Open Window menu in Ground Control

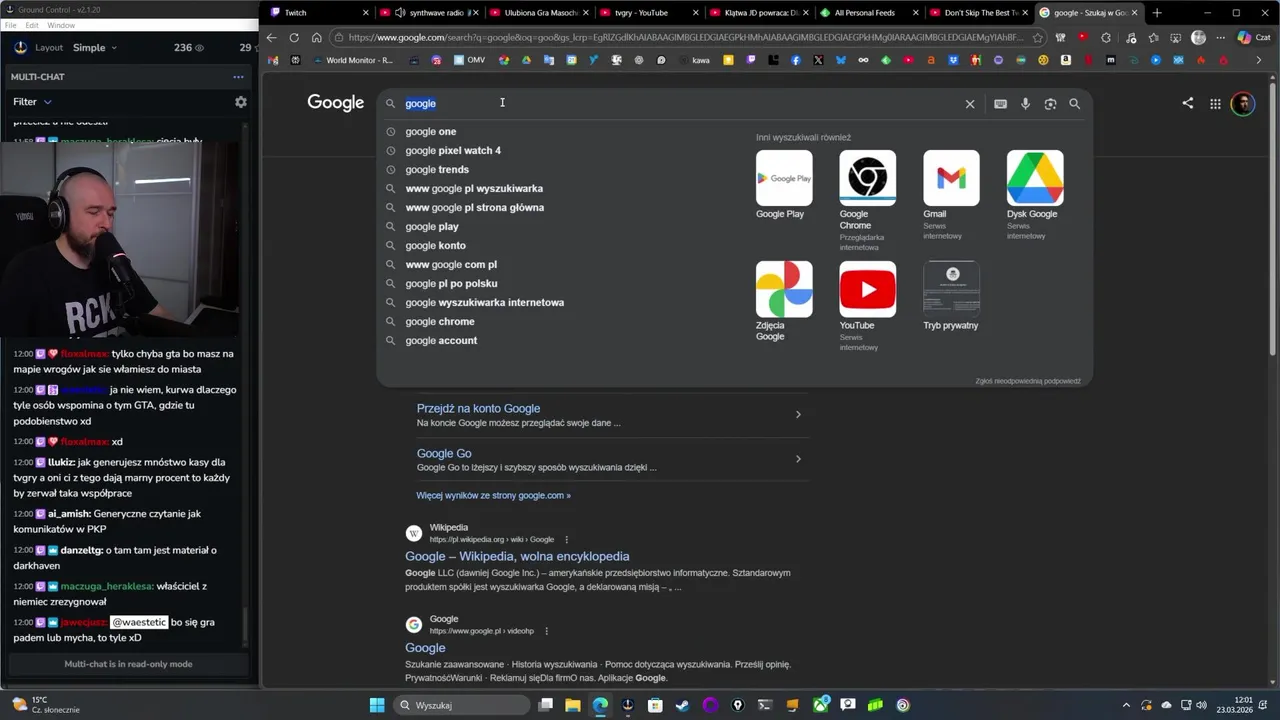pos(61,25)
